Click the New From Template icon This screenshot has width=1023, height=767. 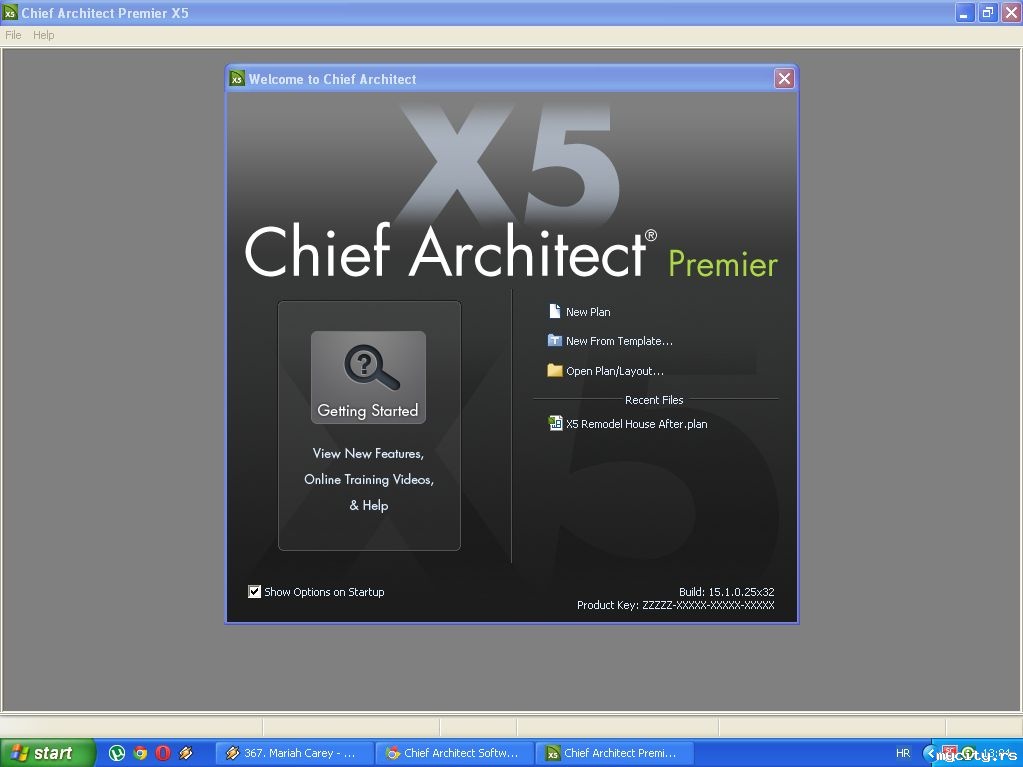tap(555, 340)
